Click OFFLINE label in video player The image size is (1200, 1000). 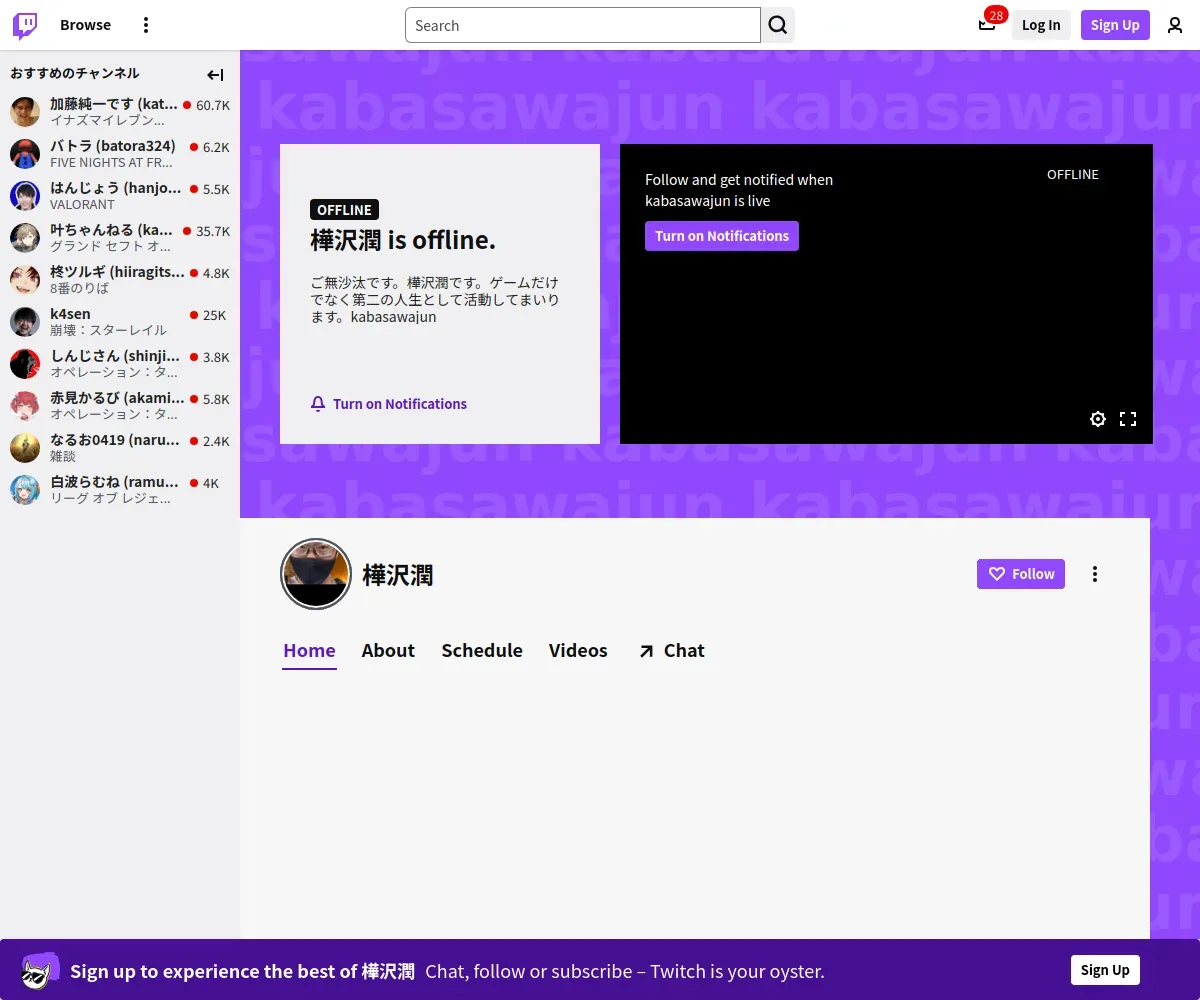(1073, 174)
